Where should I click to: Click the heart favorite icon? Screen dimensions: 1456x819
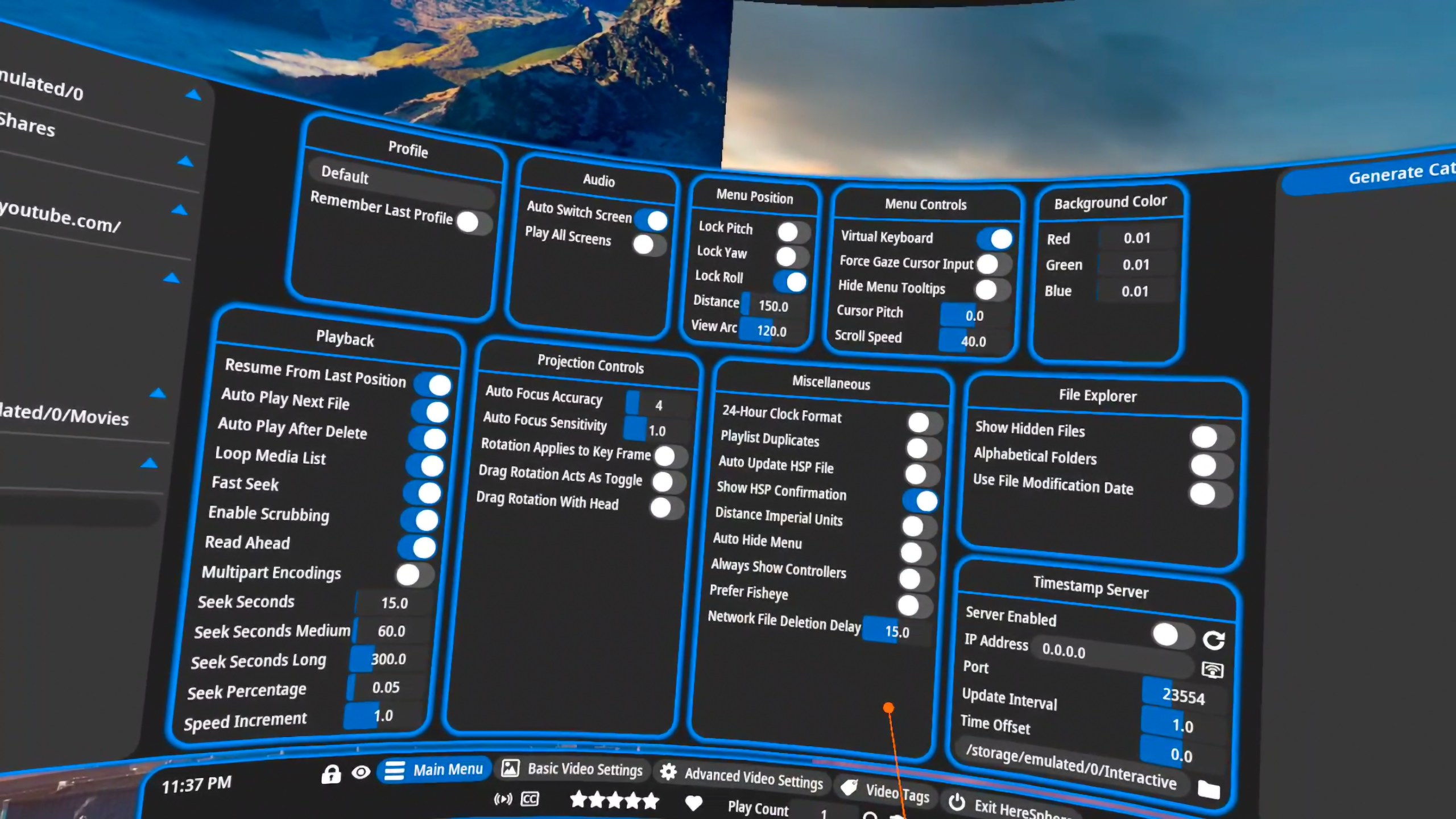tap(693, 803)
